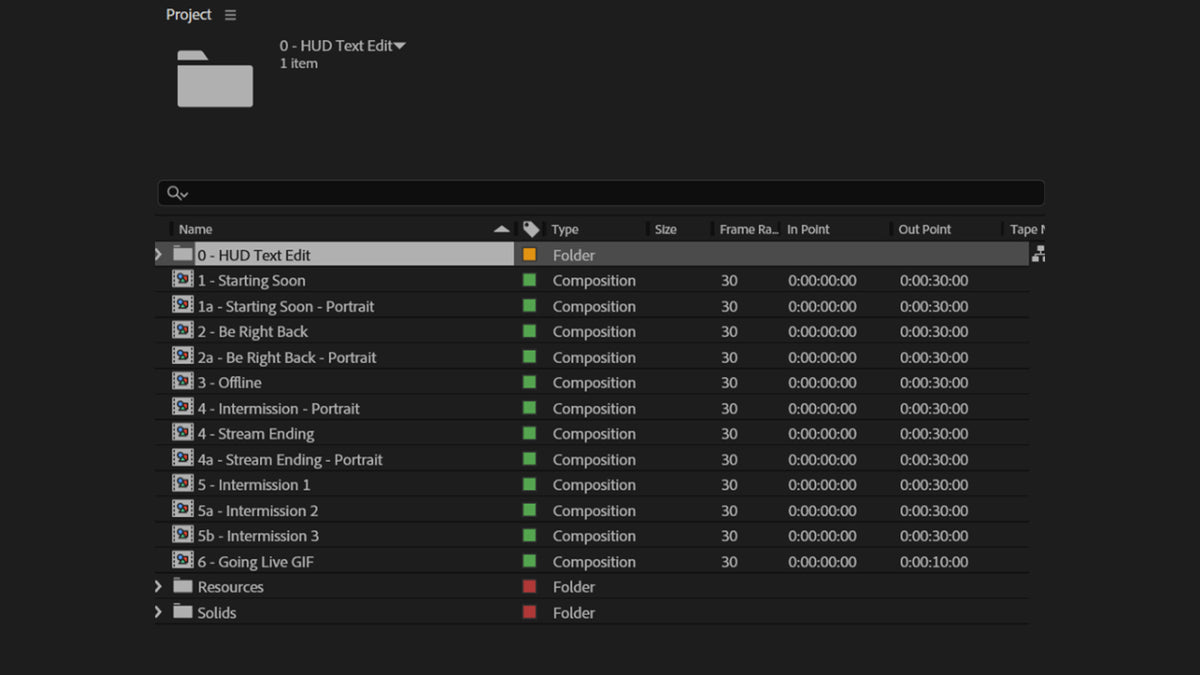Click the Out Point column header
Screen dimensions: 1200x675
click(x=924, y=229)
